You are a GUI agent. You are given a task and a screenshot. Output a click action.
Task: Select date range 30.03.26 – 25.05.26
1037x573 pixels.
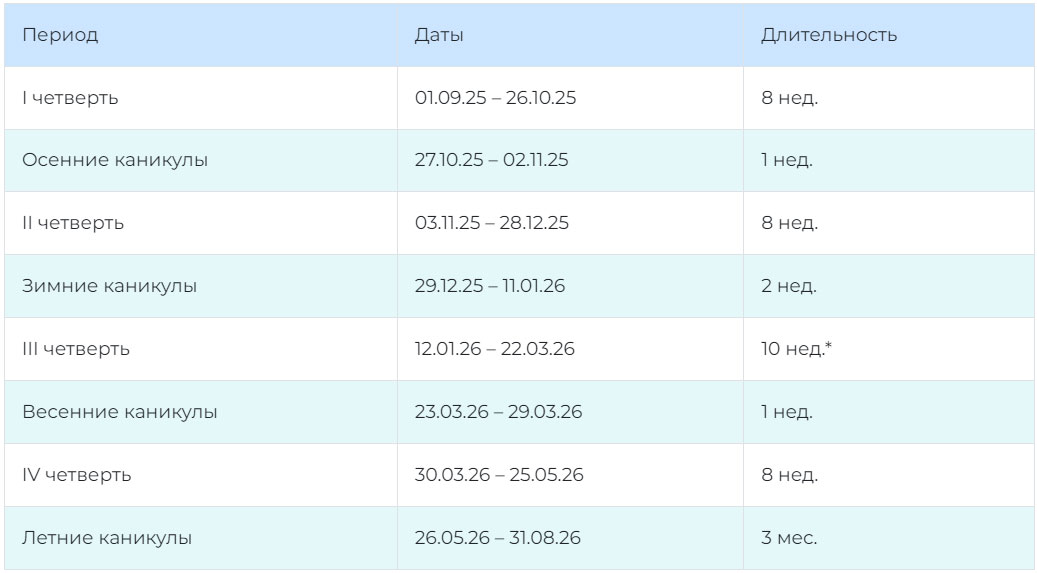pyautogui.click(x=499, y=475)
